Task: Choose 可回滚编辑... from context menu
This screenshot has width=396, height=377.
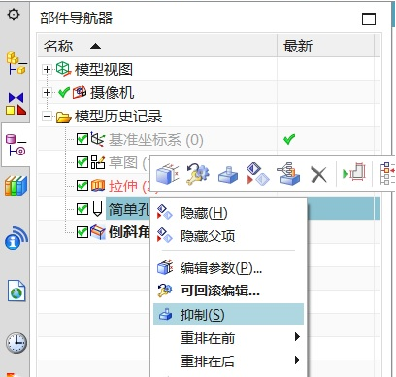Action: (x=228, y=291)
